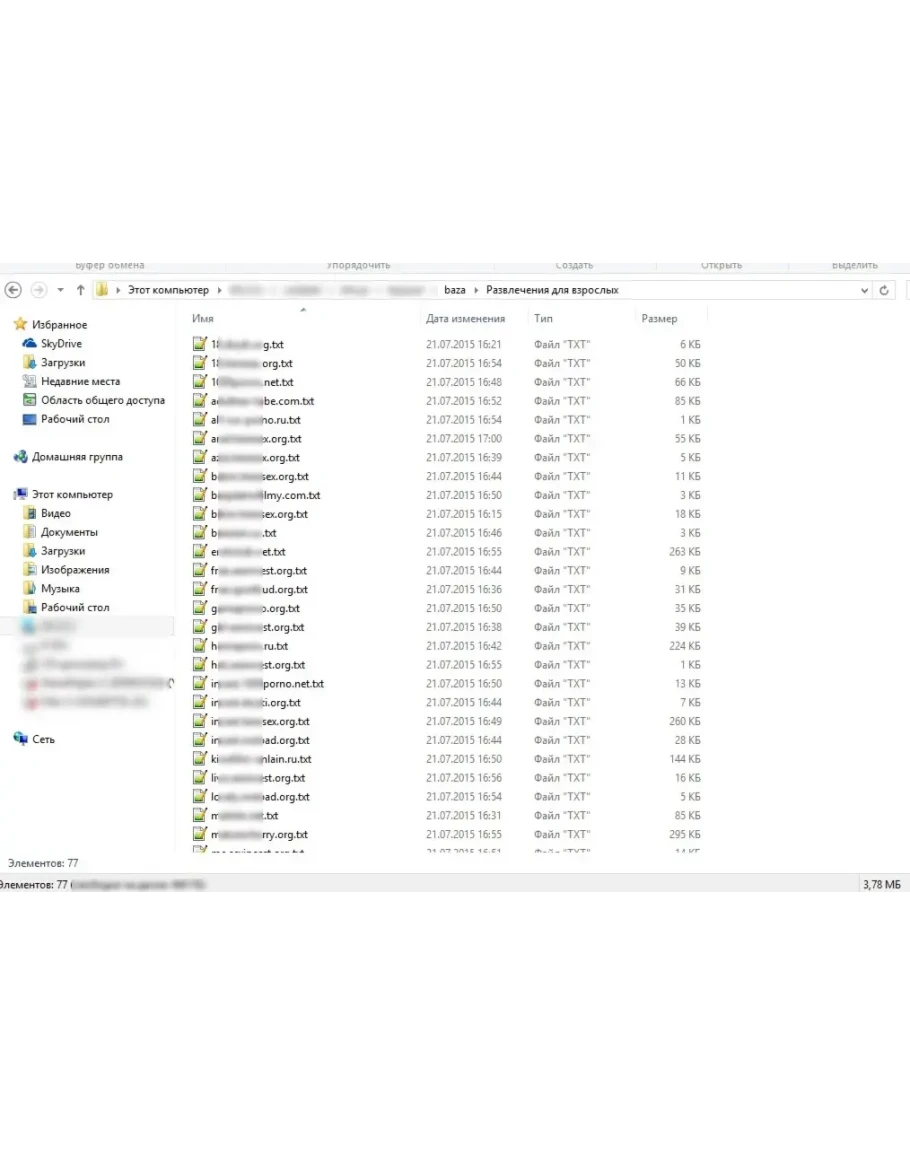Click the Forward navigation arrow

(x=39, y=290)
